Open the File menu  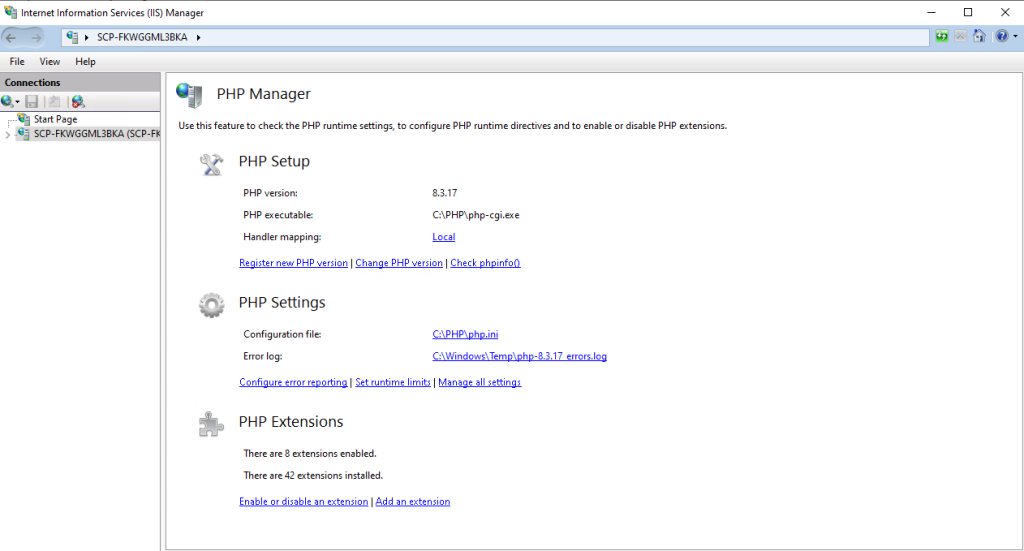point(17,61)
